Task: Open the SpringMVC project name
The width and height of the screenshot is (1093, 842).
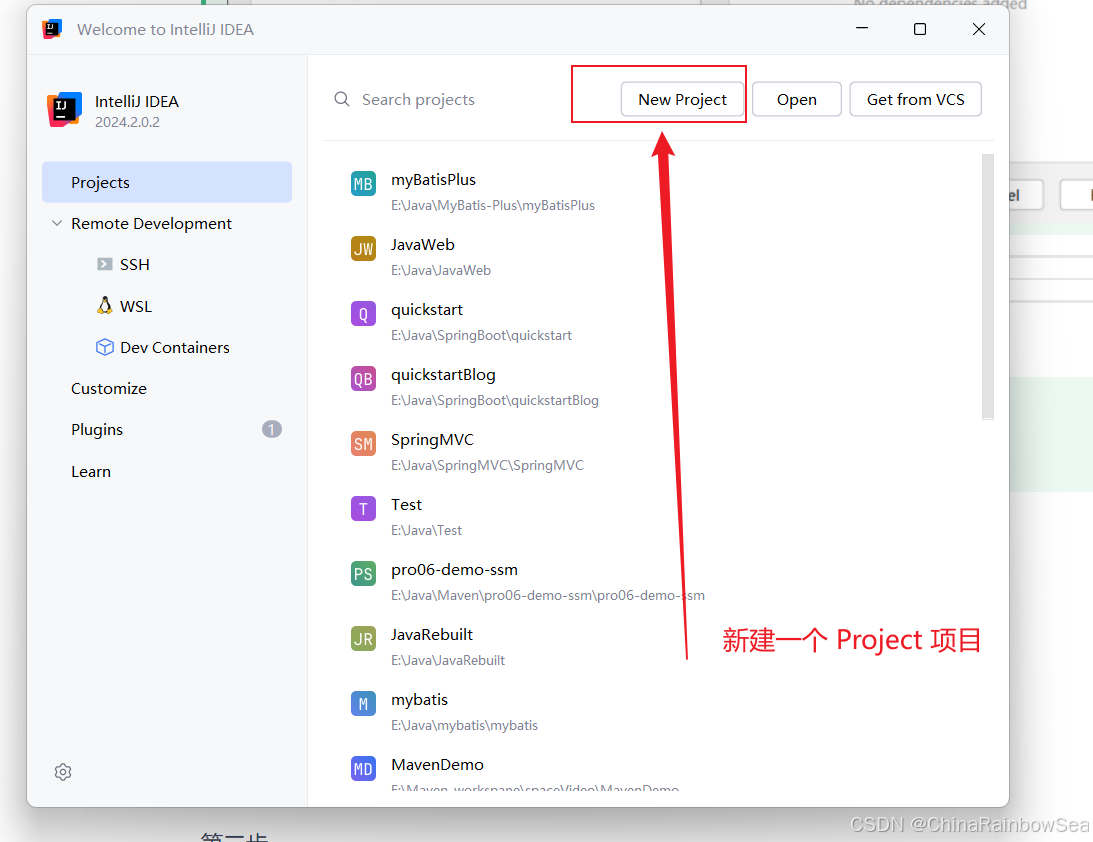Action: (x=432, y=440)
